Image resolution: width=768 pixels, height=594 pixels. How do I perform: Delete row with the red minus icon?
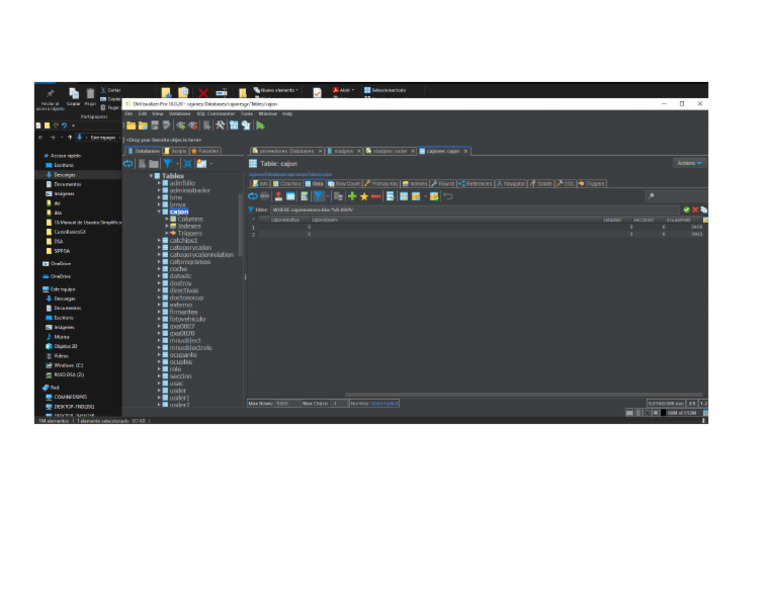pyautogui.click(x=376, y=196)
